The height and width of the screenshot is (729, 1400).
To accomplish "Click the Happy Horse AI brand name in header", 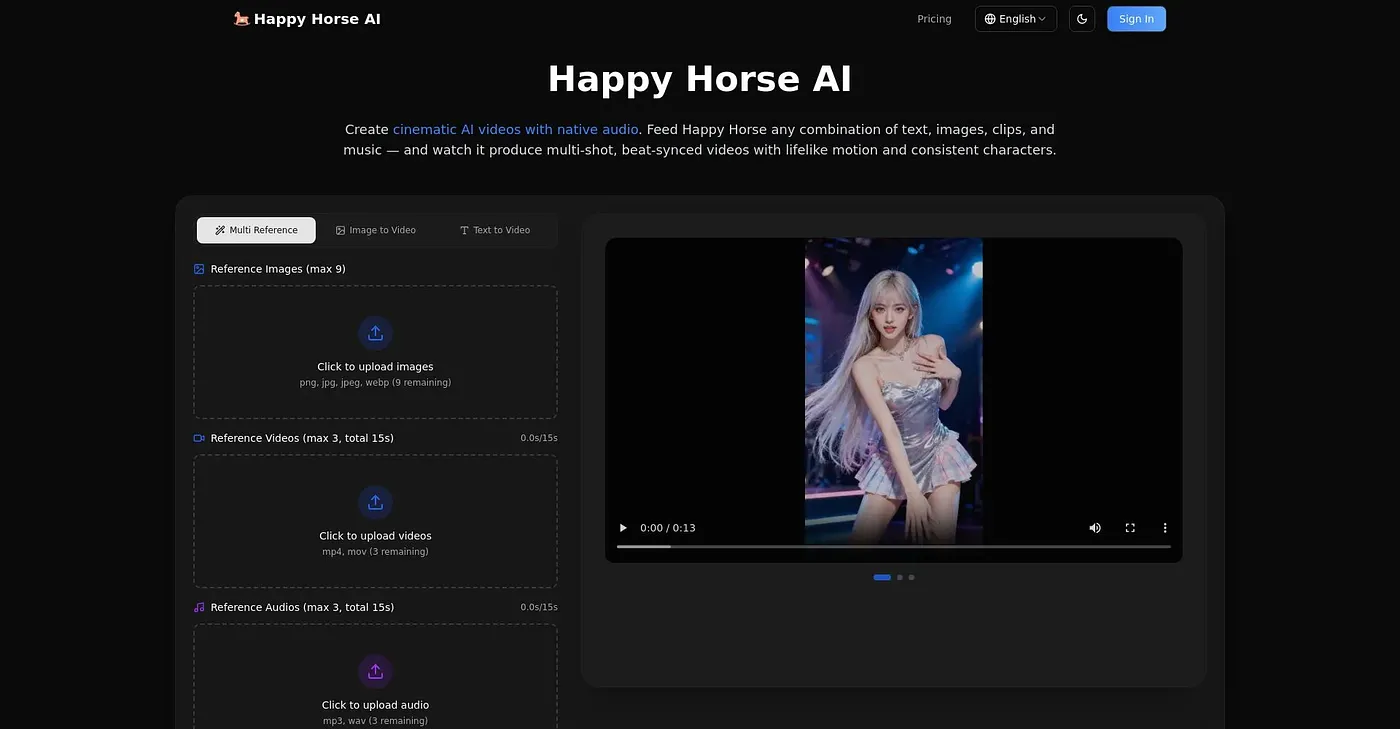I will (x=317, y=19).
